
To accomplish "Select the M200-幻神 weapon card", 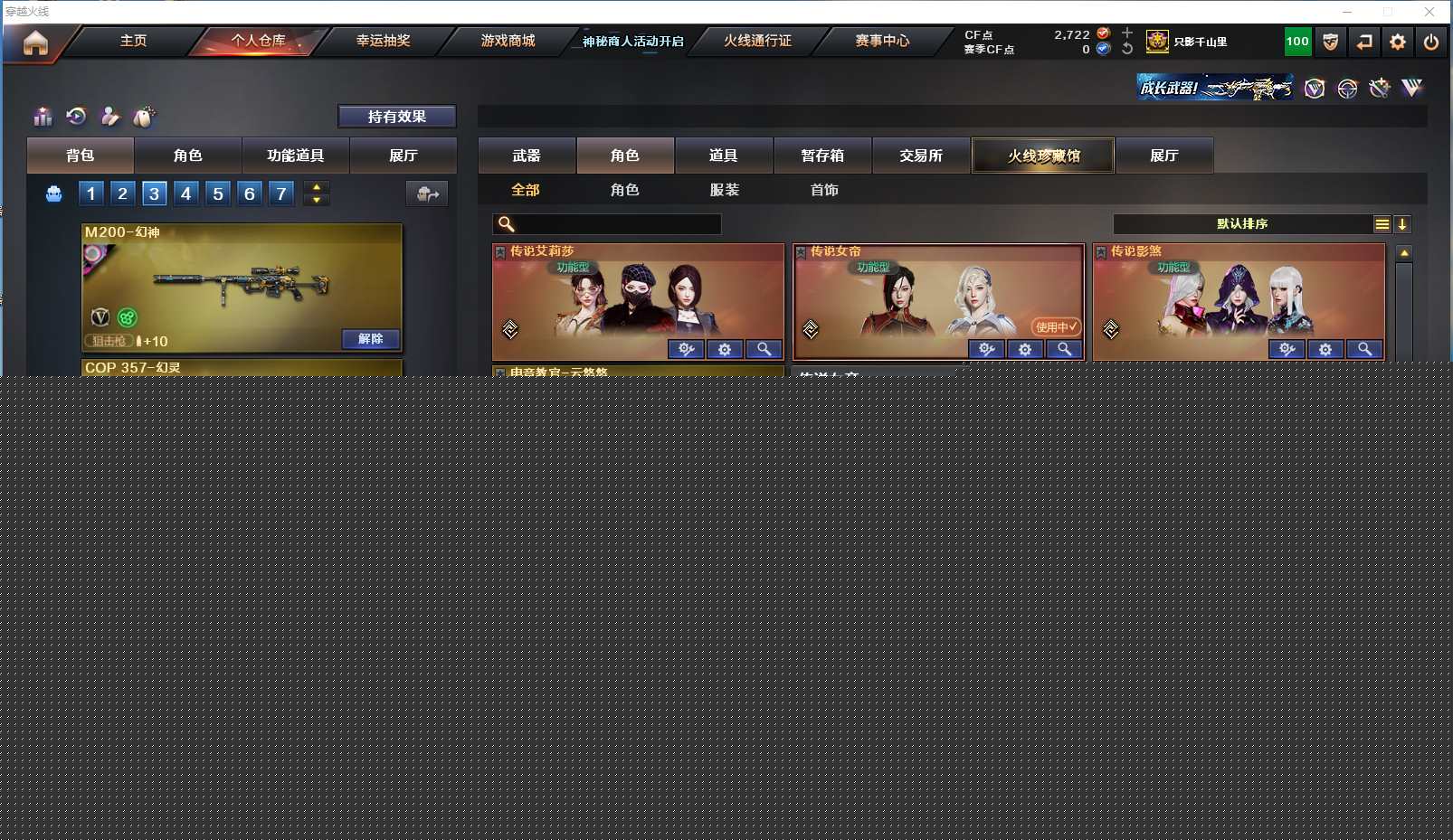I will point(242,288).
